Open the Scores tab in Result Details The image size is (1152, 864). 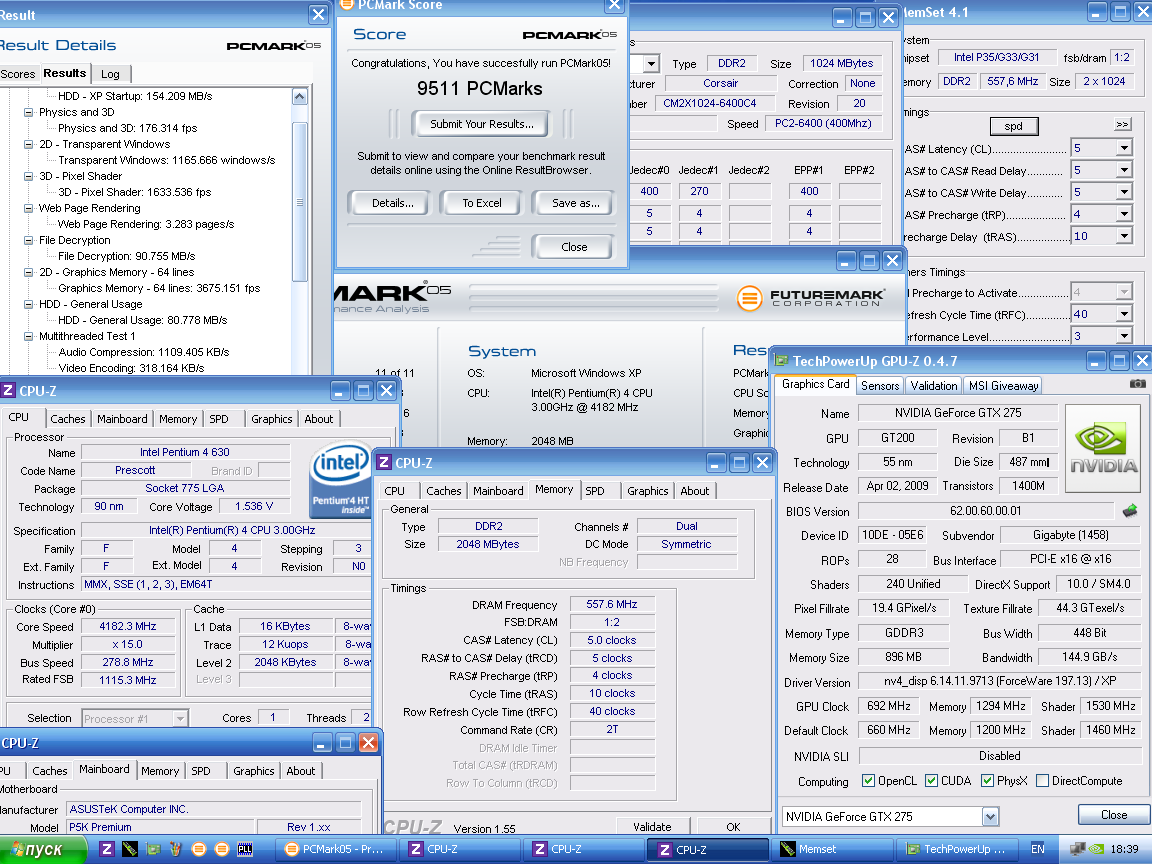18,74
